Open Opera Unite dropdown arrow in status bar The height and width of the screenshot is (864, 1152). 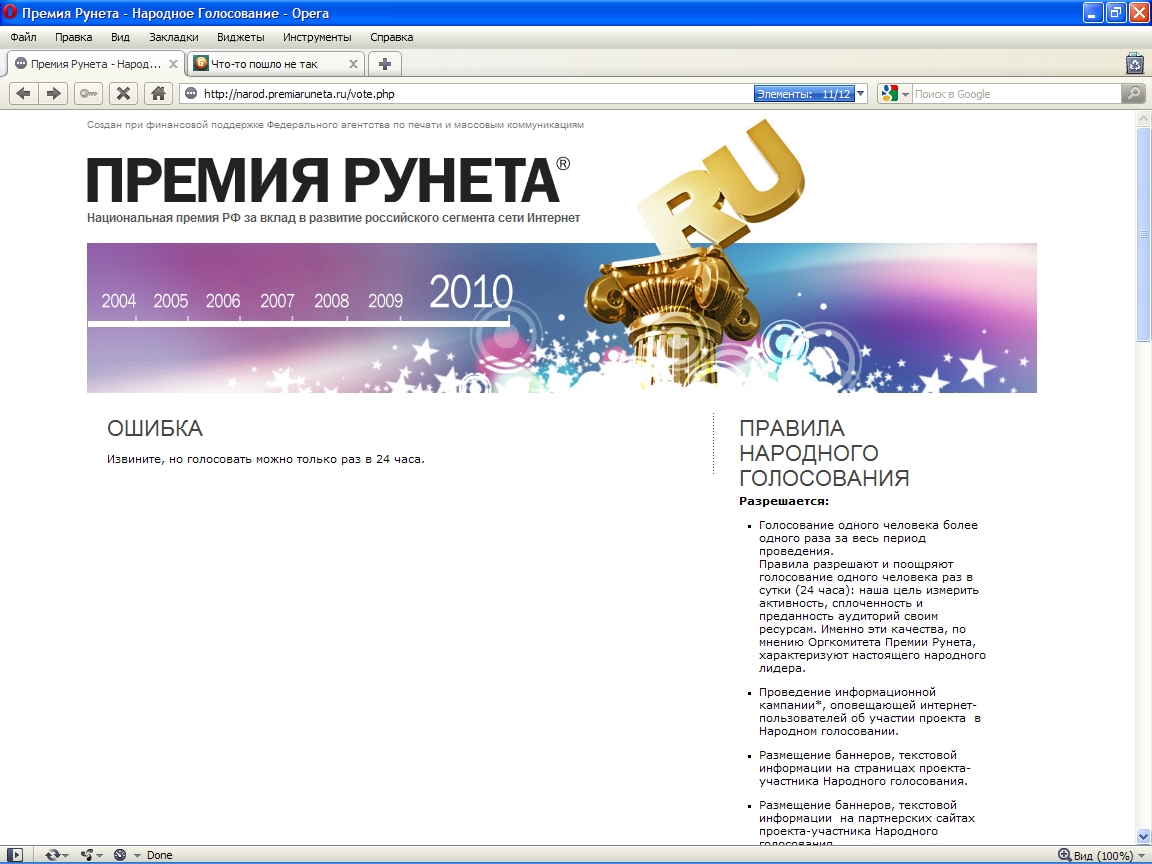99,855
